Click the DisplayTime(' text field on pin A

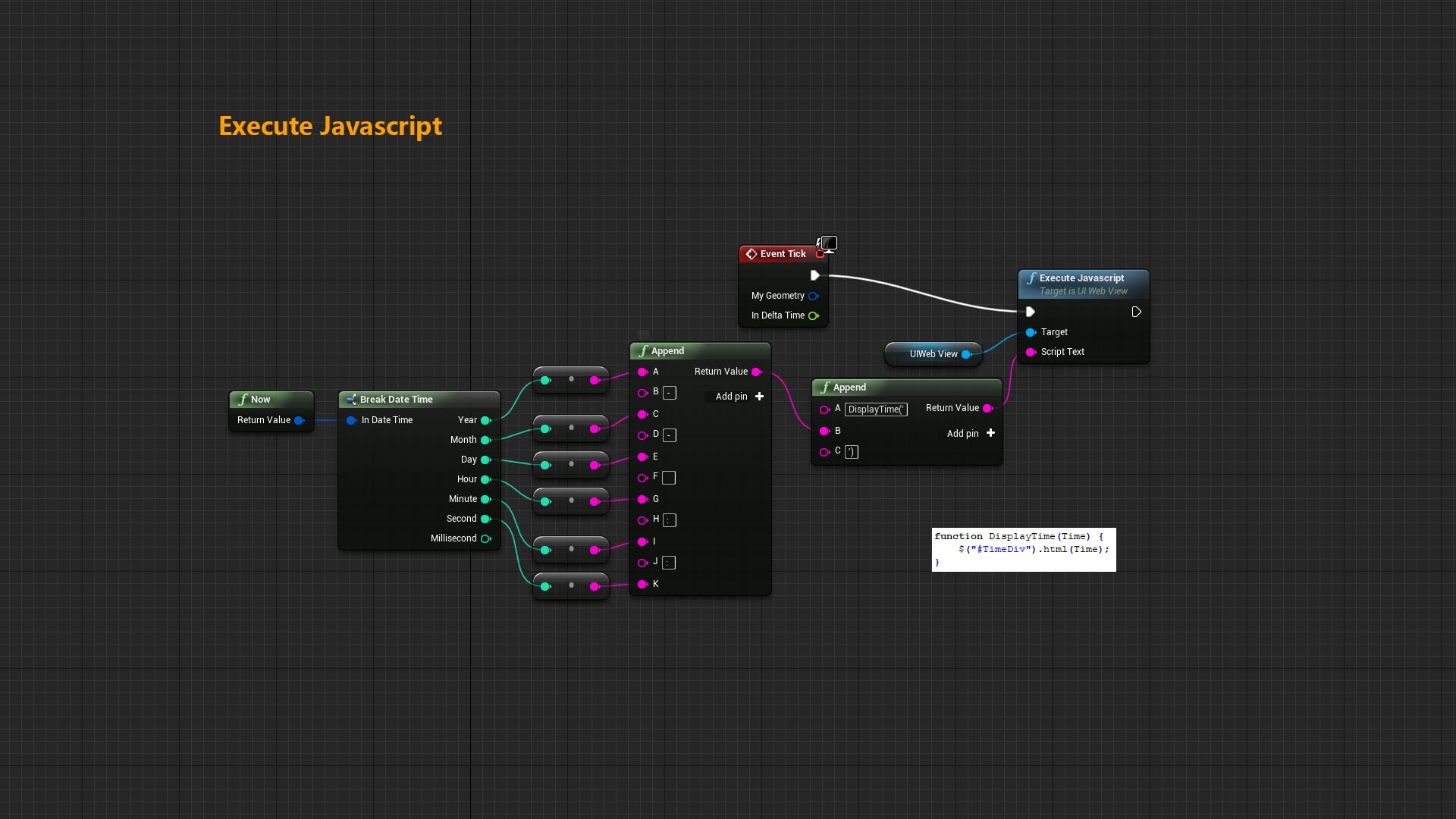(877, 409)
